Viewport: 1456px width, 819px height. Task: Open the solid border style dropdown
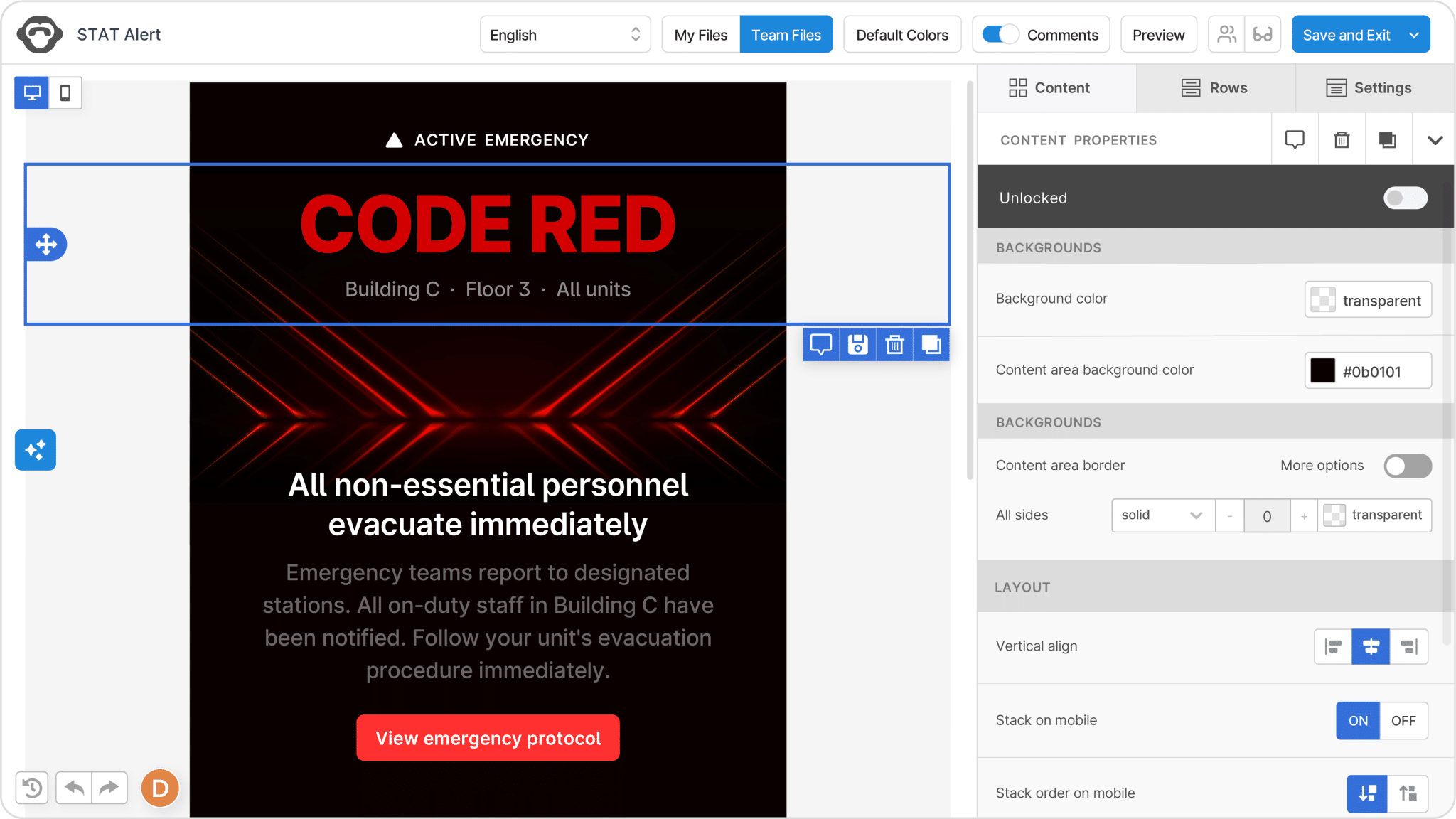point(1163,515)
